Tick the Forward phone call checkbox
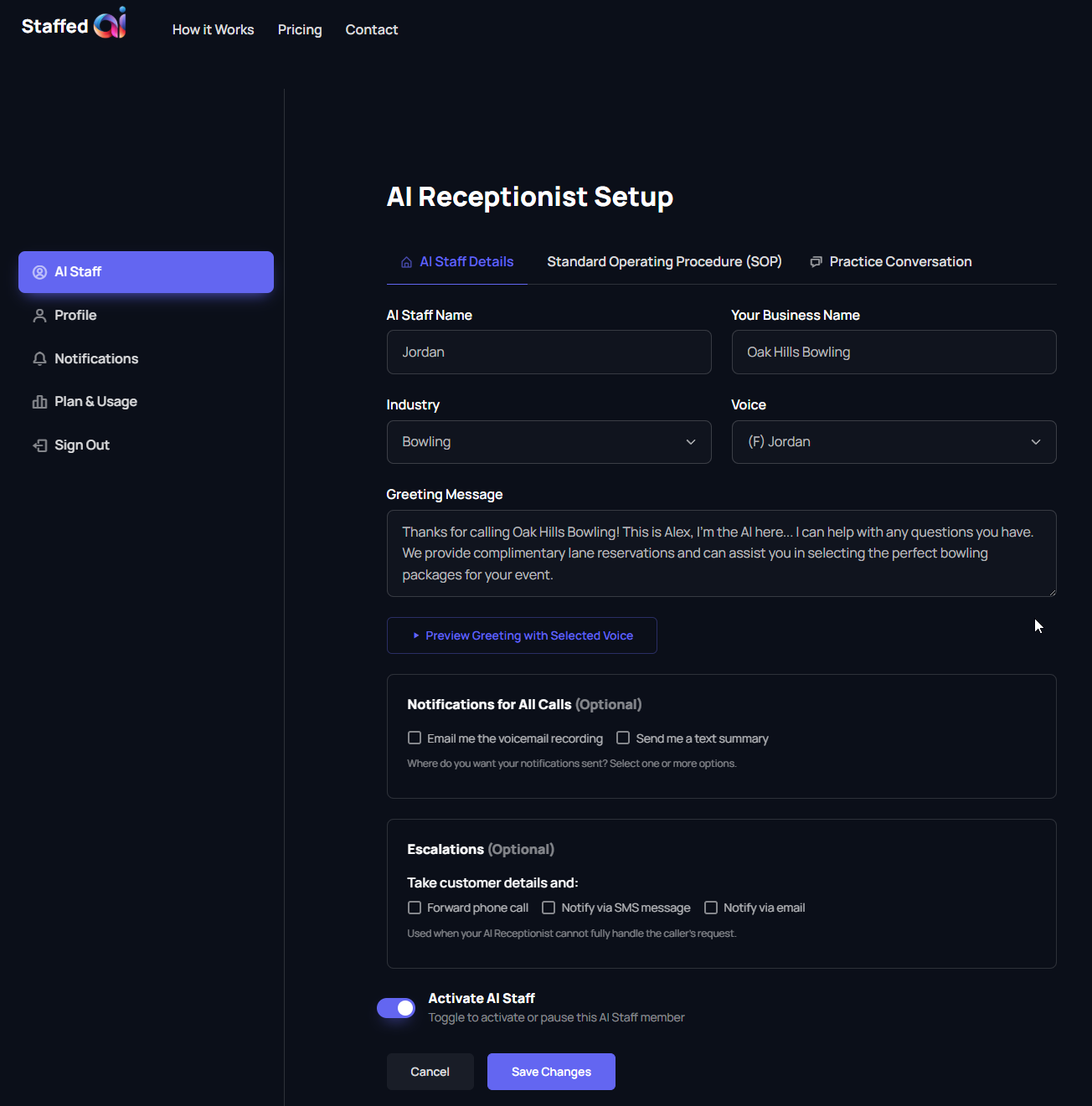 click(415, 908)
